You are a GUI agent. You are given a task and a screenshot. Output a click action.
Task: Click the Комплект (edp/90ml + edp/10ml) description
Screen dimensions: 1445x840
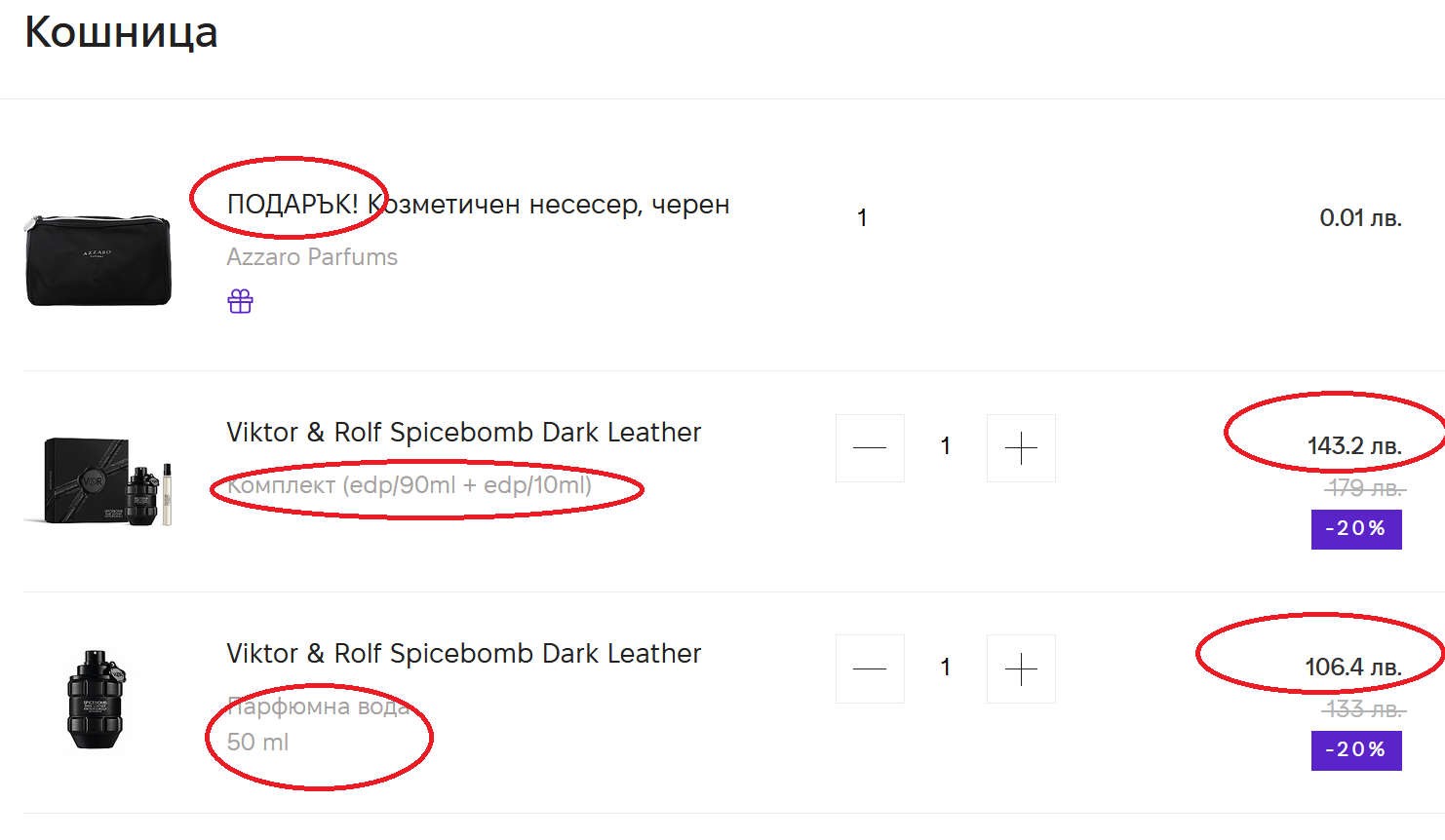tap(410, 485)
